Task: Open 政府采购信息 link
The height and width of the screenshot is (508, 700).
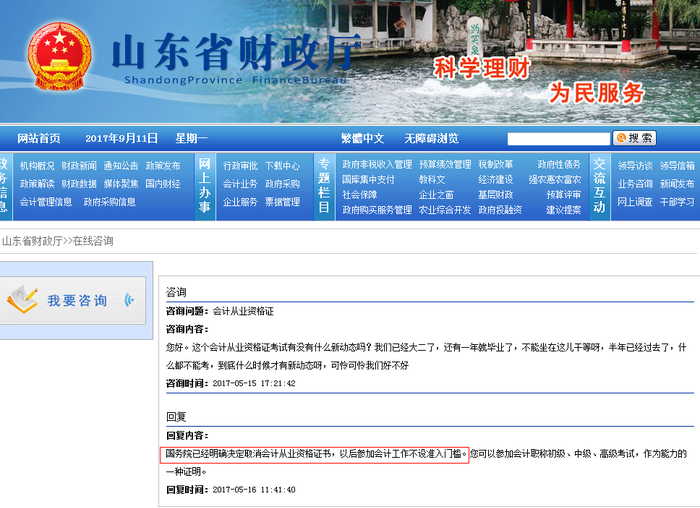Action: [x=110, y=202]
